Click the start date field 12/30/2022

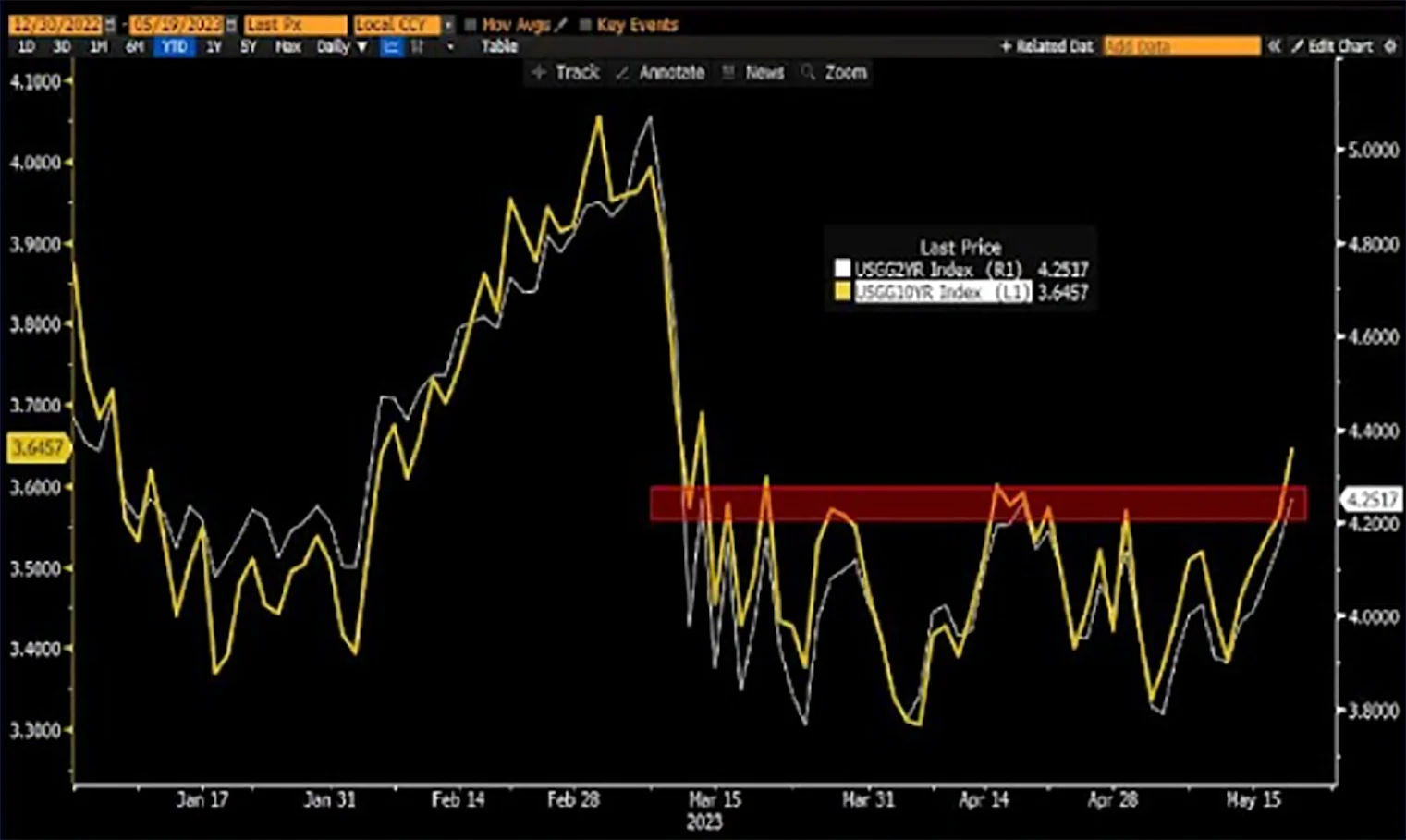[x=56, y=25]
